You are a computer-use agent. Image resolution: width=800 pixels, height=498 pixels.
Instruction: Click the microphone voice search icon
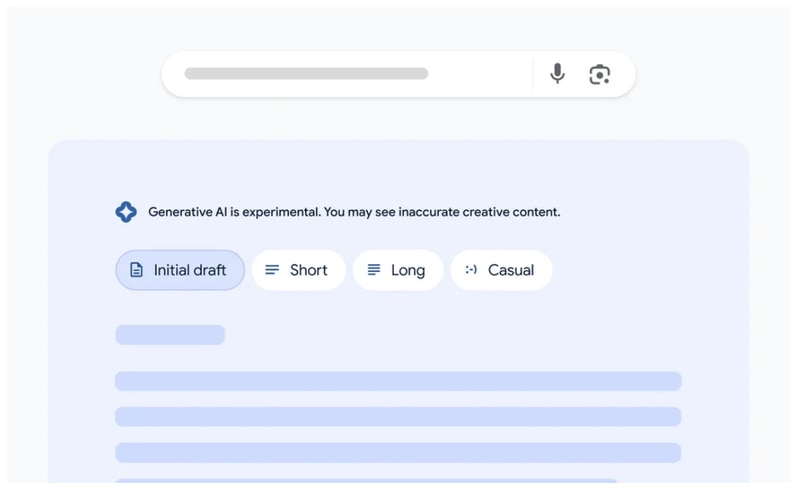click(558, 74)
